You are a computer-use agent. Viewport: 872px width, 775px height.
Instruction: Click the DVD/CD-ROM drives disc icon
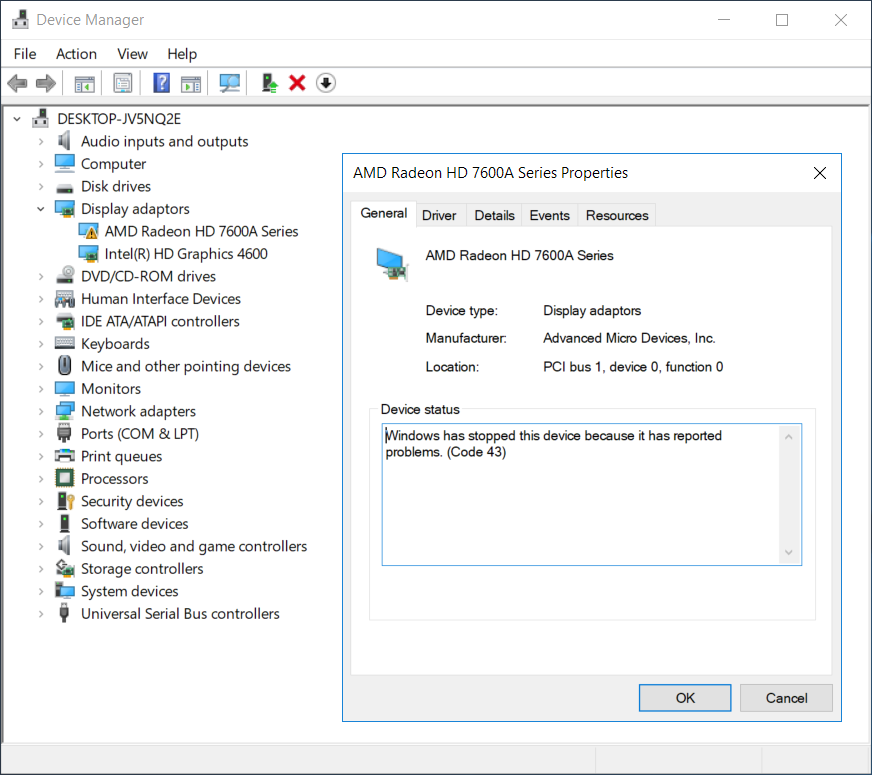pos(65,275)
